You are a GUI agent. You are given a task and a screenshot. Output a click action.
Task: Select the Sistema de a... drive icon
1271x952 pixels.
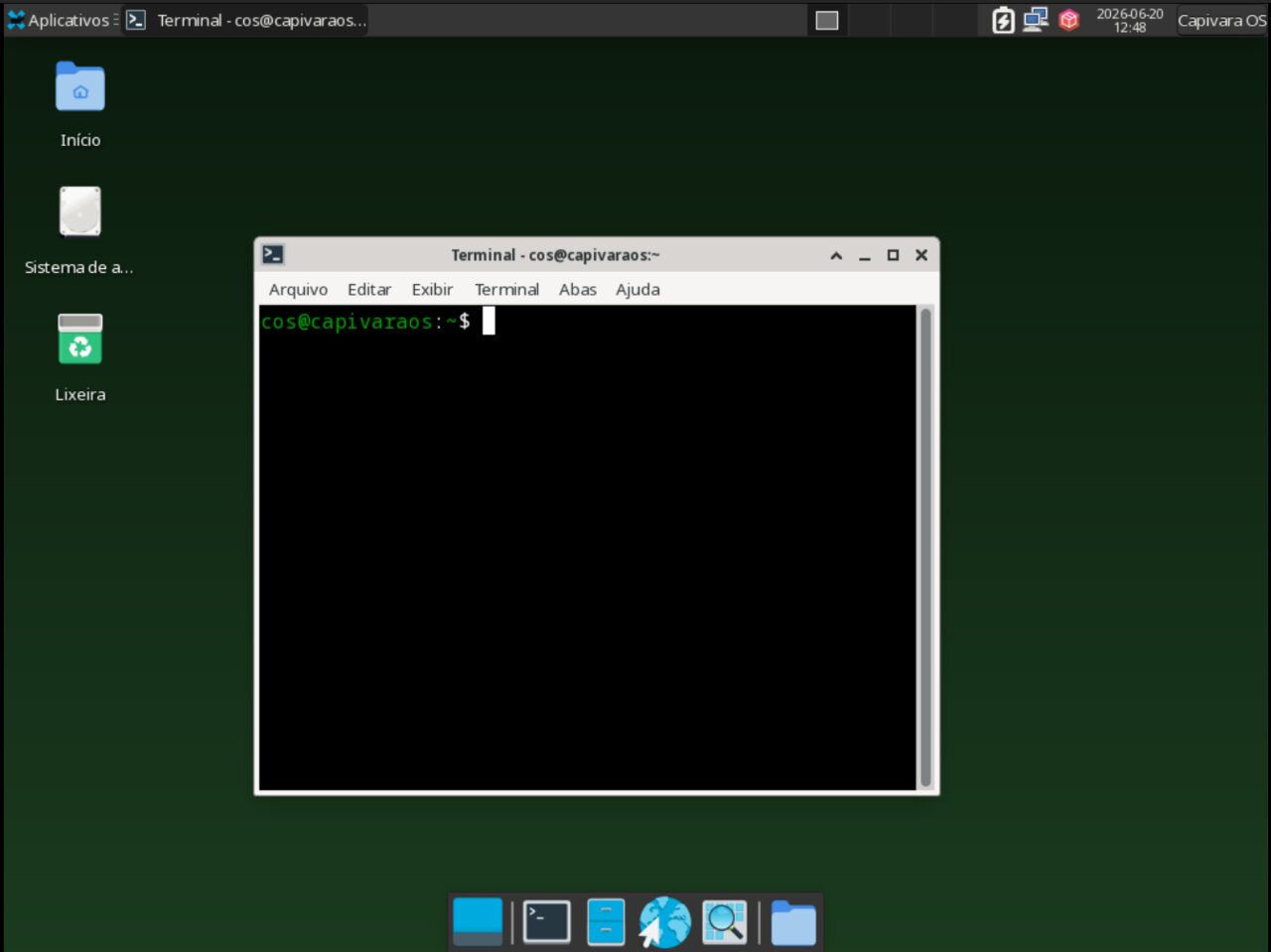80,211
